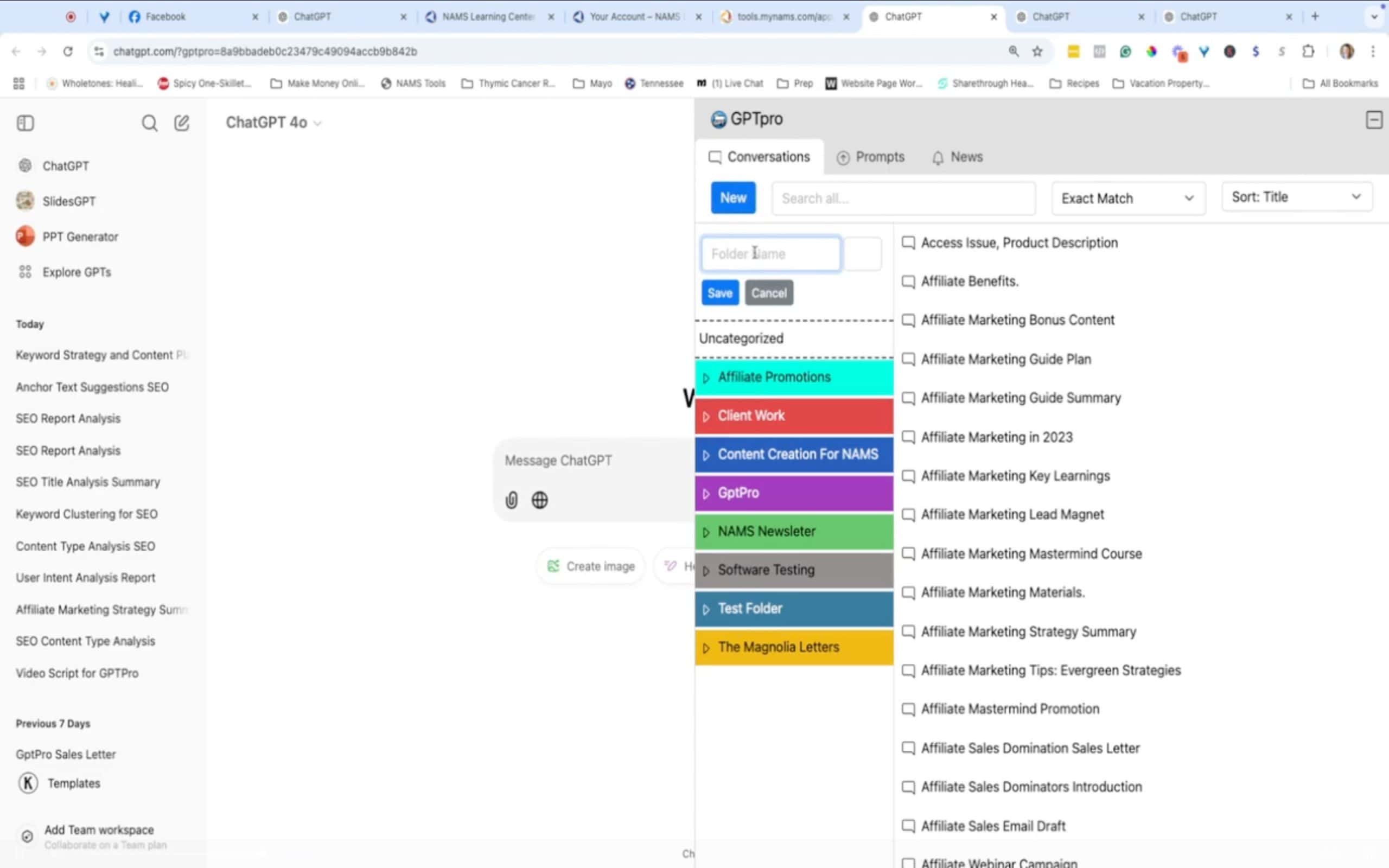Click the folder color swatch box

pyautogui.click(x=863, y=254)
